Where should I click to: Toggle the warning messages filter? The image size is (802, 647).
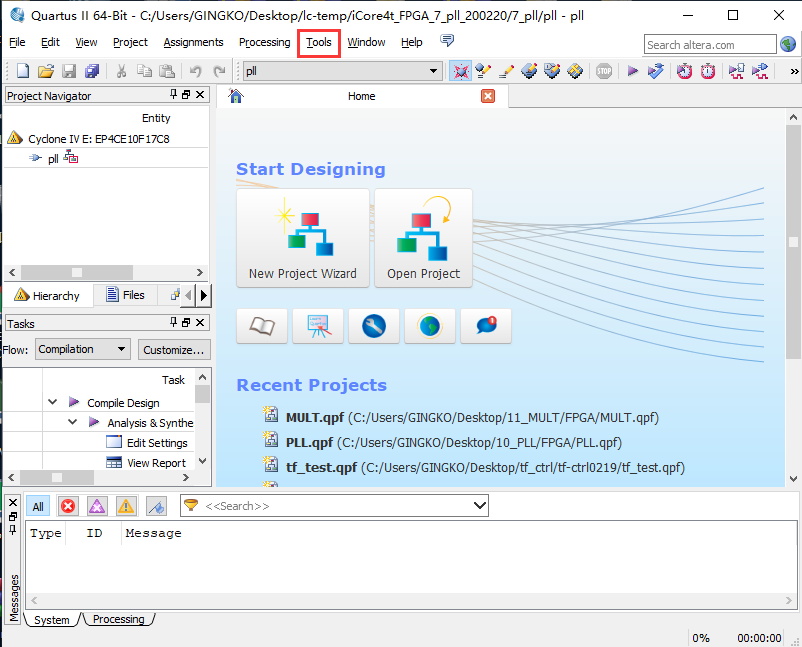[x=125, y=506]
